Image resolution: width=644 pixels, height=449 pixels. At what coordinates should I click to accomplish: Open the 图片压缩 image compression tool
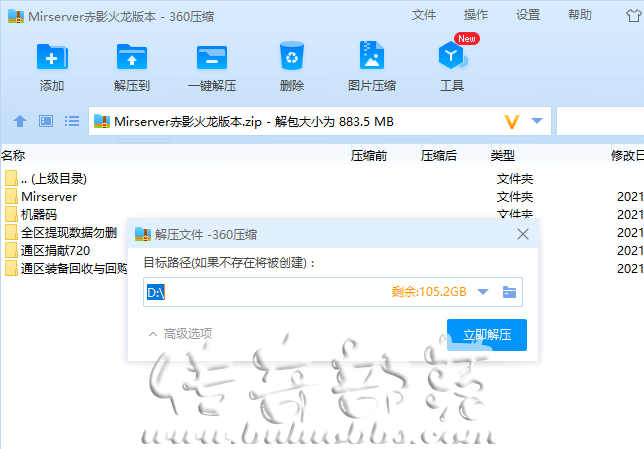(372, 55)
